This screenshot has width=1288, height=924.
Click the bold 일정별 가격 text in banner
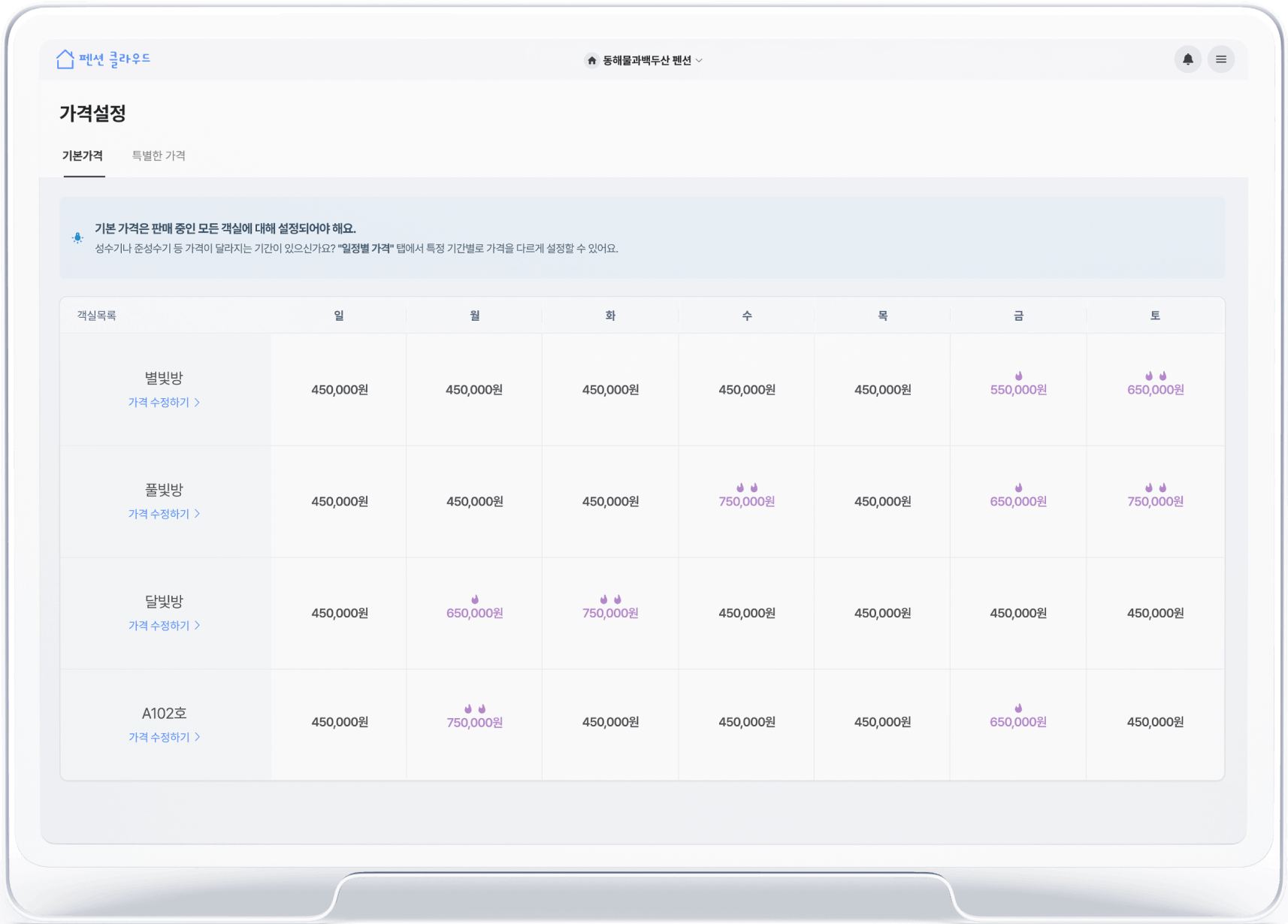click(365, 249)
